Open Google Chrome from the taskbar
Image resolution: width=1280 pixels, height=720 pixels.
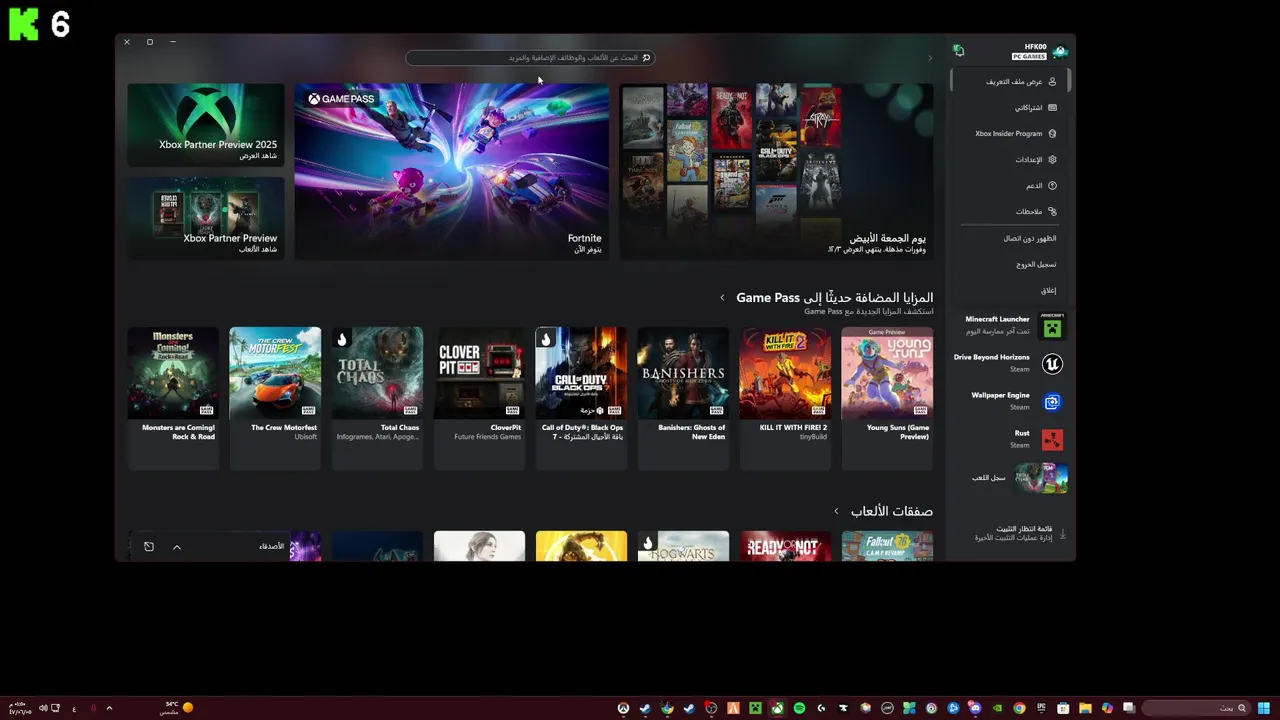click(1019, 708)
